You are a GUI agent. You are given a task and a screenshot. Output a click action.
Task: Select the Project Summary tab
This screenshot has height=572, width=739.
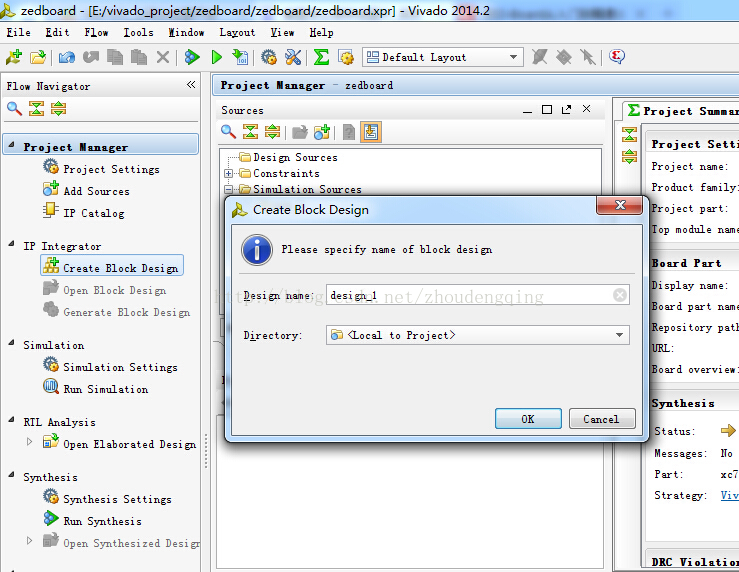tap(682, 111)
